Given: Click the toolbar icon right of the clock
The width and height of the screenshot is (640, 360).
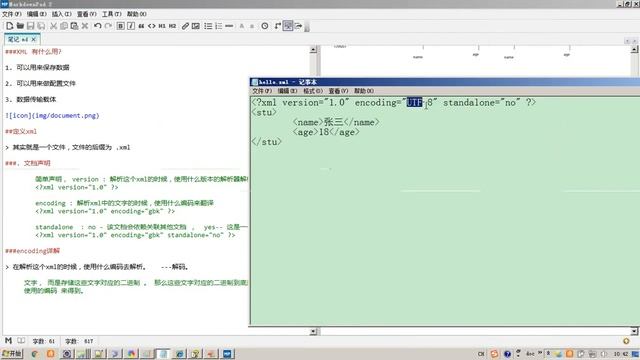Looking at the screenshot, I should tap(278, 26).
